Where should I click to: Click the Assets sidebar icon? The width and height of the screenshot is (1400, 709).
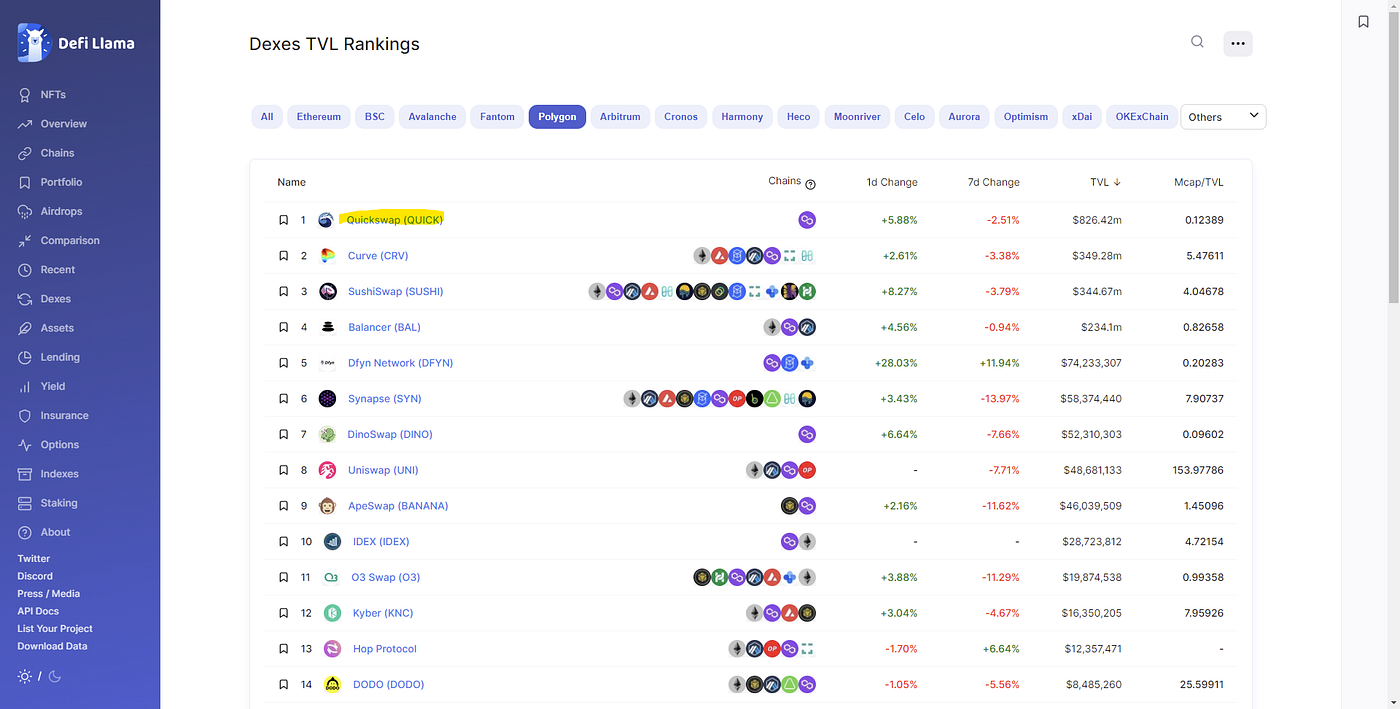click(25, 328)
